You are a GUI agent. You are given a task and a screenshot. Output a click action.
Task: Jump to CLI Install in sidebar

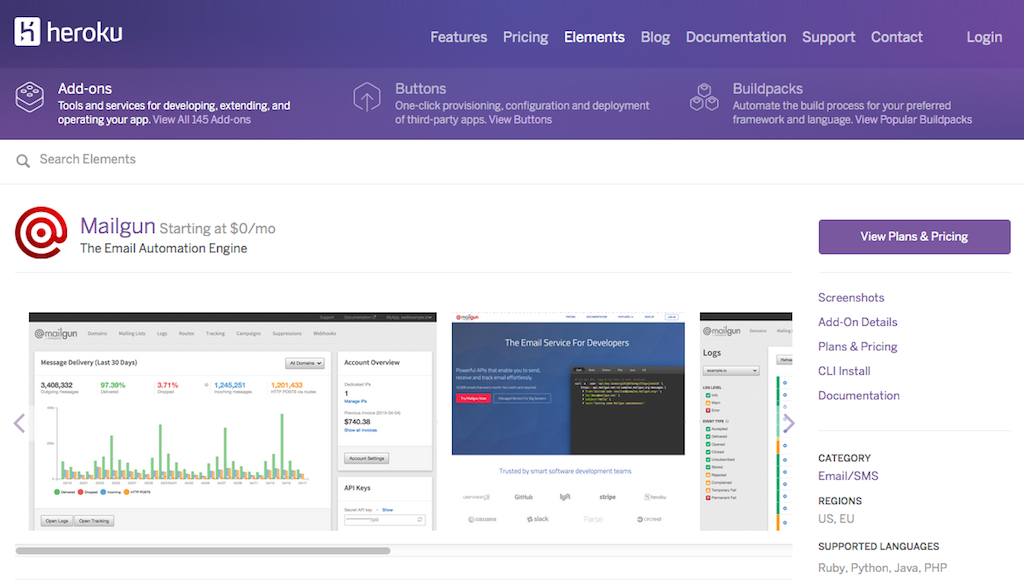click(844, 371)
